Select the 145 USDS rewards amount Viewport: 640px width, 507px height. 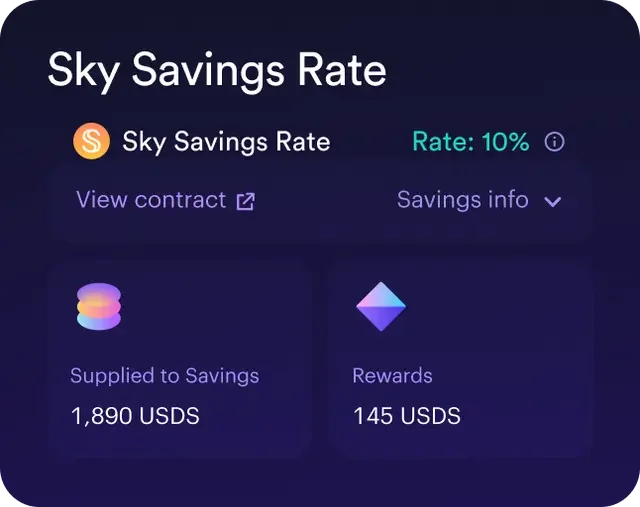point(406,415)
